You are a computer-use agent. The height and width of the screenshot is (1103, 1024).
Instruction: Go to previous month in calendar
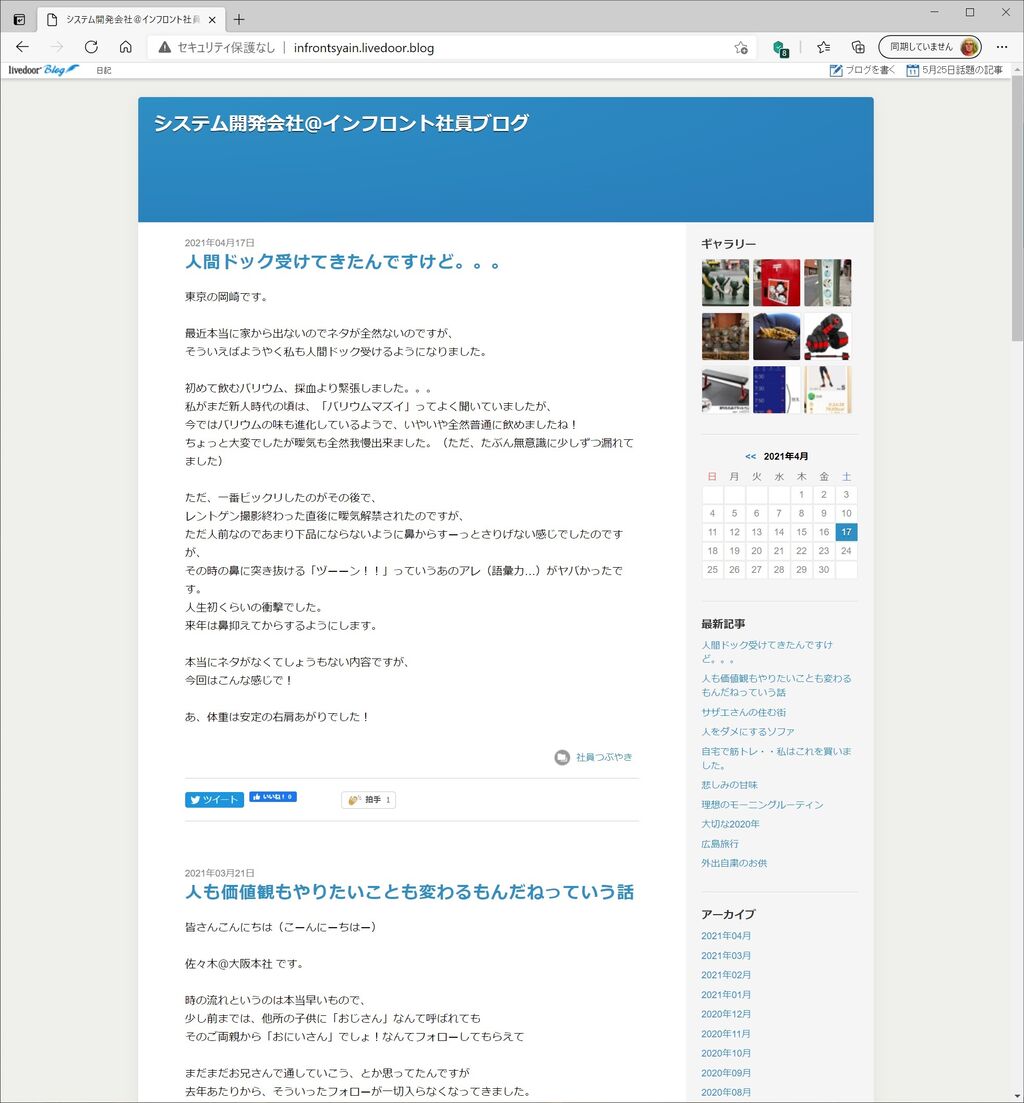point(750,457)
